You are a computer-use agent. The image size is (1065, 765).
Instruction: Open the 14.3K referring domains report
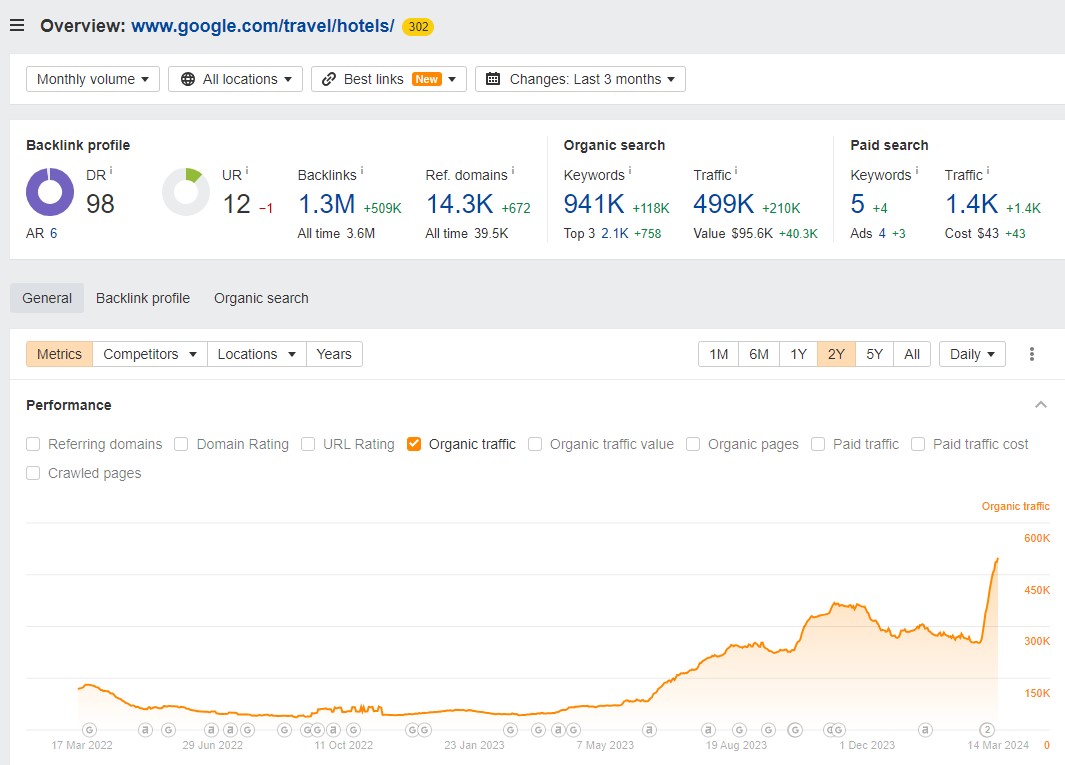(460, 204)
